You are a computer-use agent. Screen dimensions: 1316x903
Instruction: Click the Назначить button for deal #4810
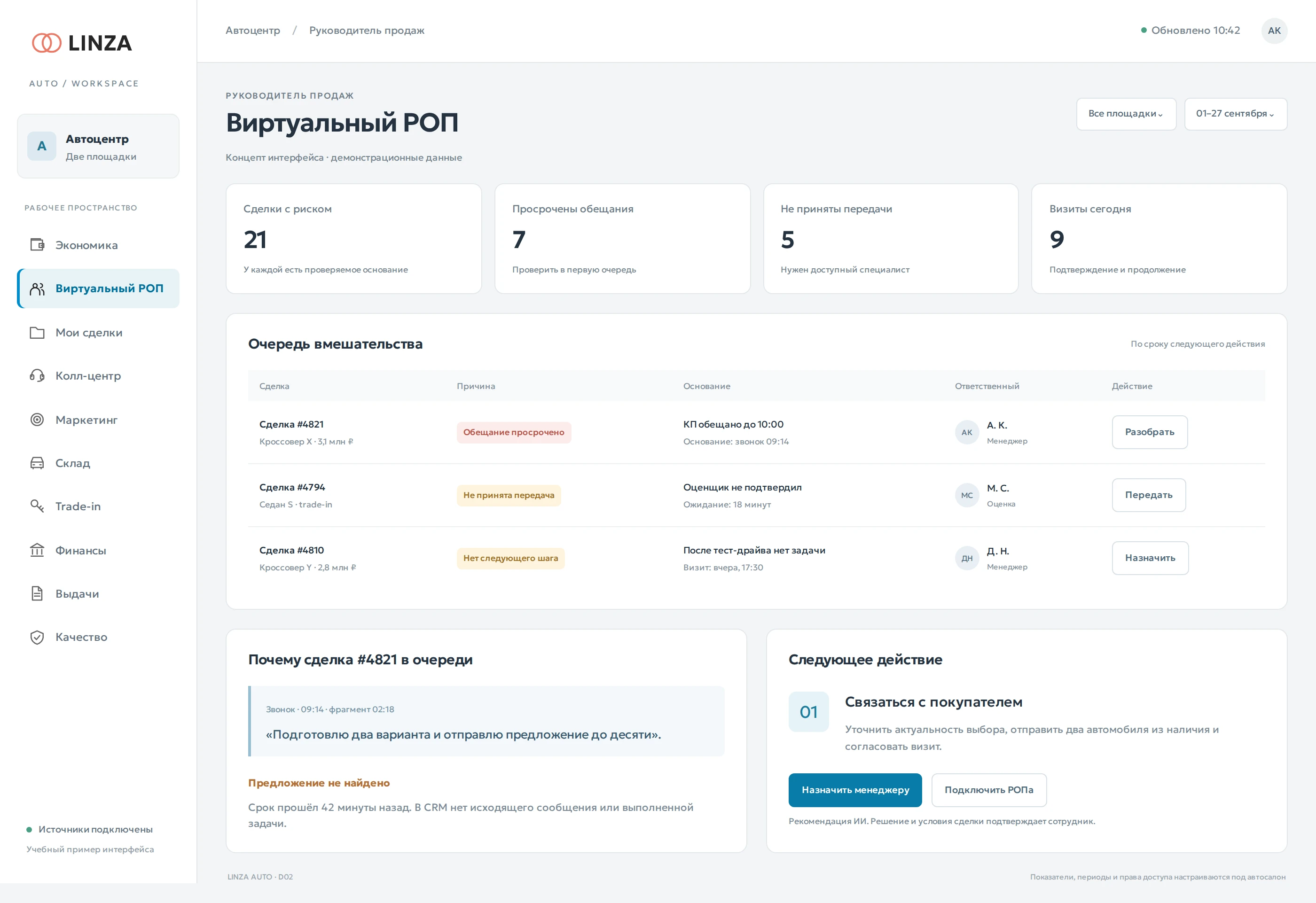click(1150, 558)
